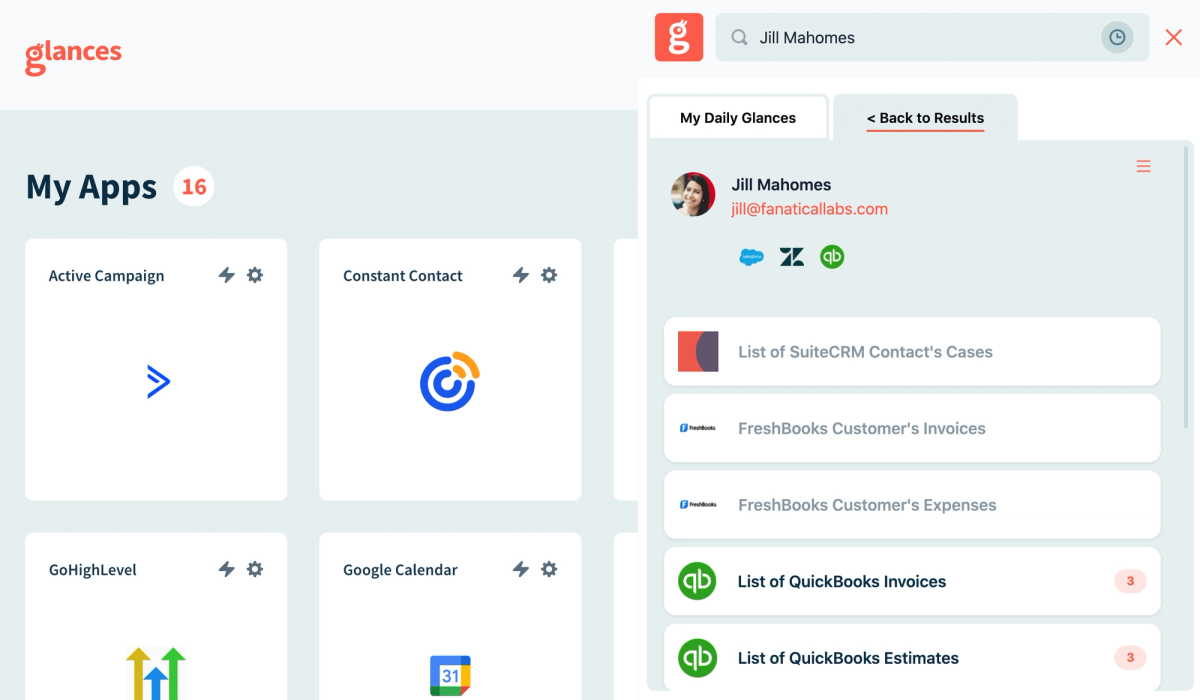Click the GoHighLevel arrows logo
The height and width of the screenshot is (700, 1200).
point(156,673)
